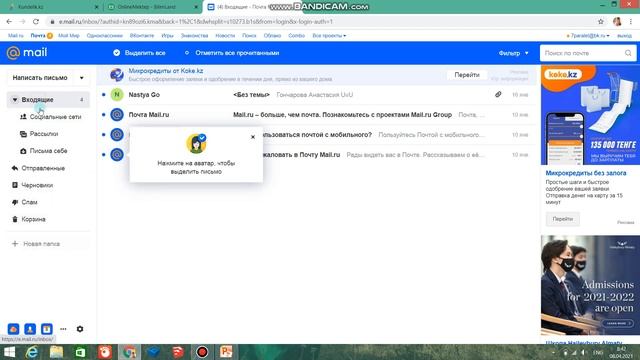Switch to the OnlineMektep browser tab
This screenshot has width=640, height=360.
coord(151,7)
